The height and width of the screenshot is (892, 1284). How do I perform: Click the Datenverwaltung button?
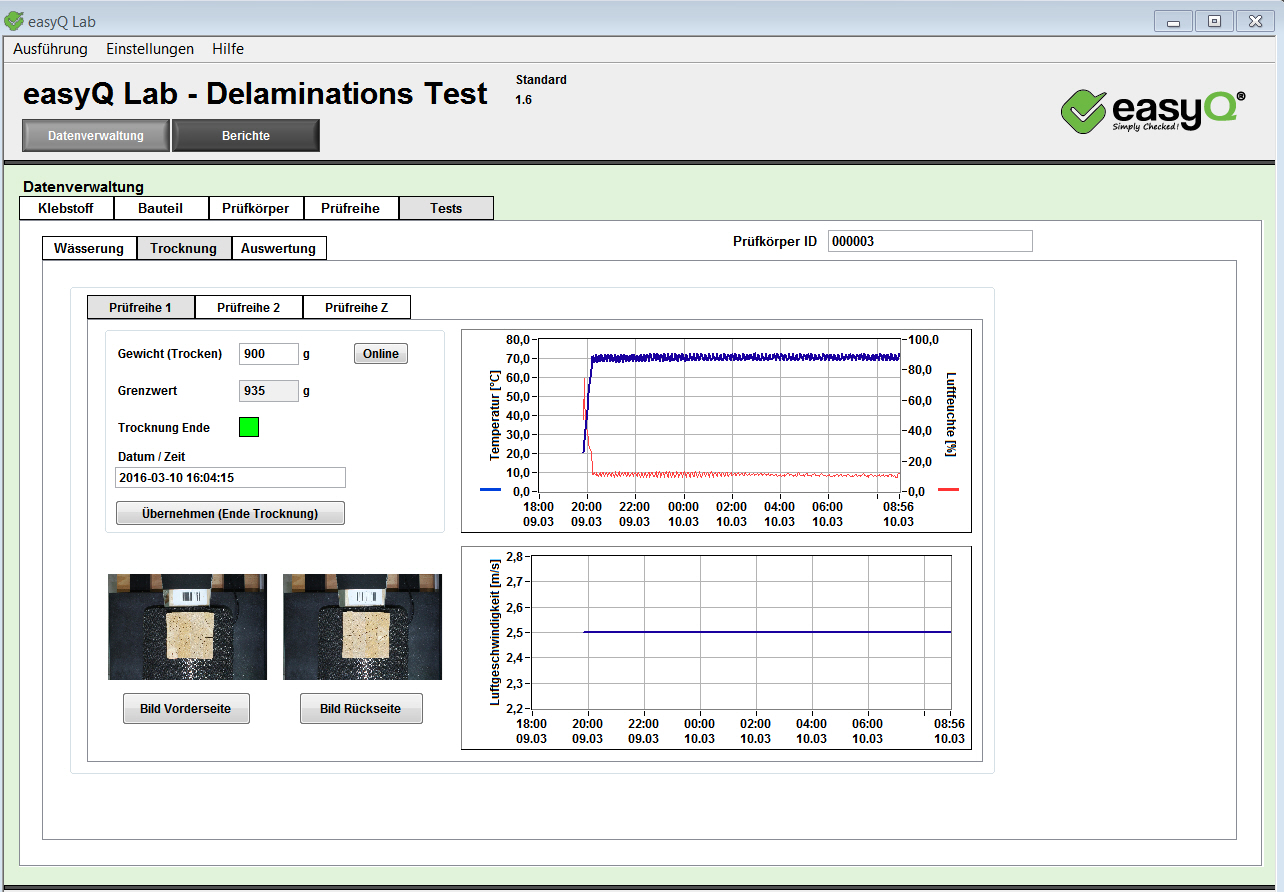96,136
